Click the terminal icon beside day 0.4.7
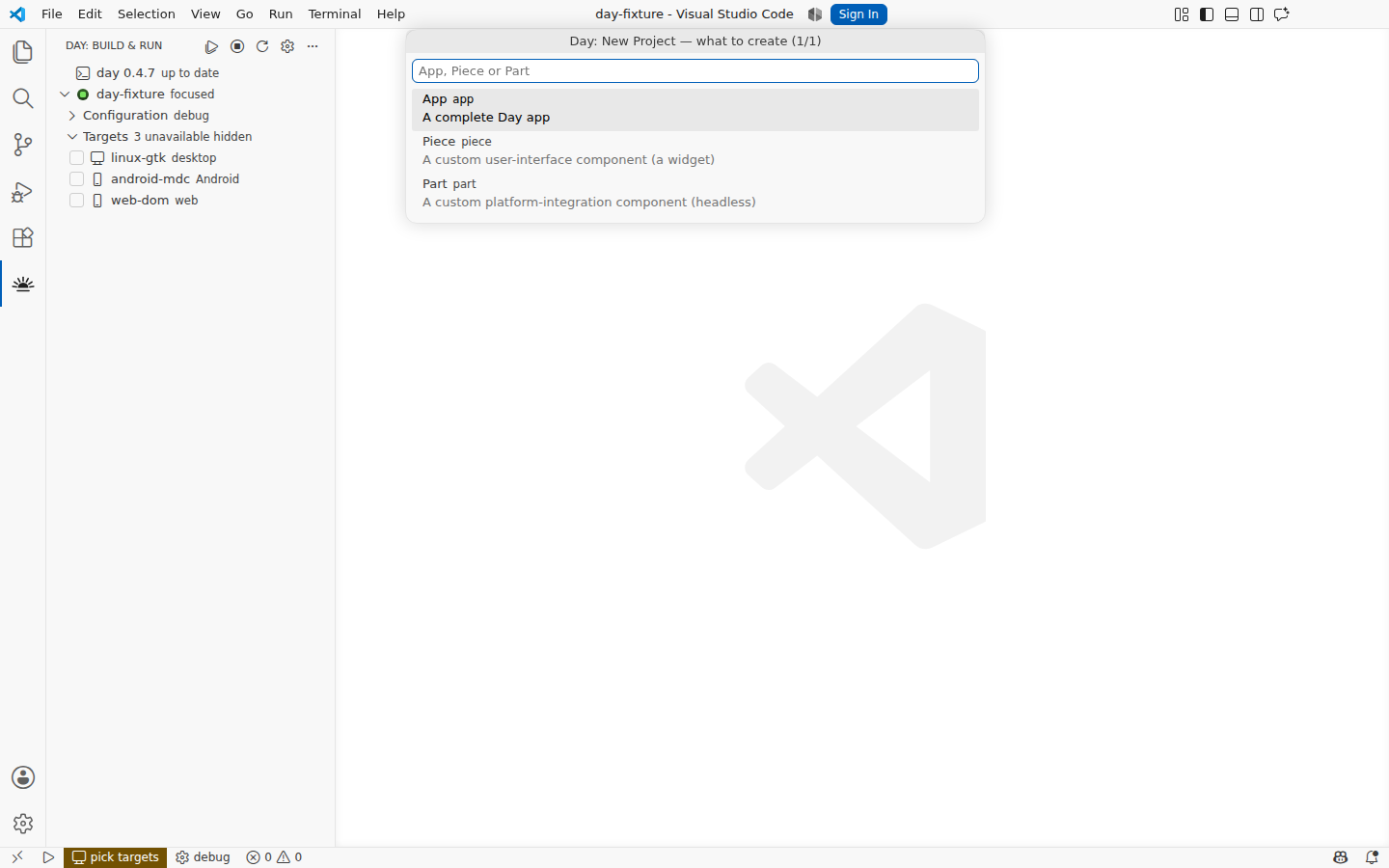Image resolution: width=1389 pixels, height=868 pixels. (x=83, y=73)
